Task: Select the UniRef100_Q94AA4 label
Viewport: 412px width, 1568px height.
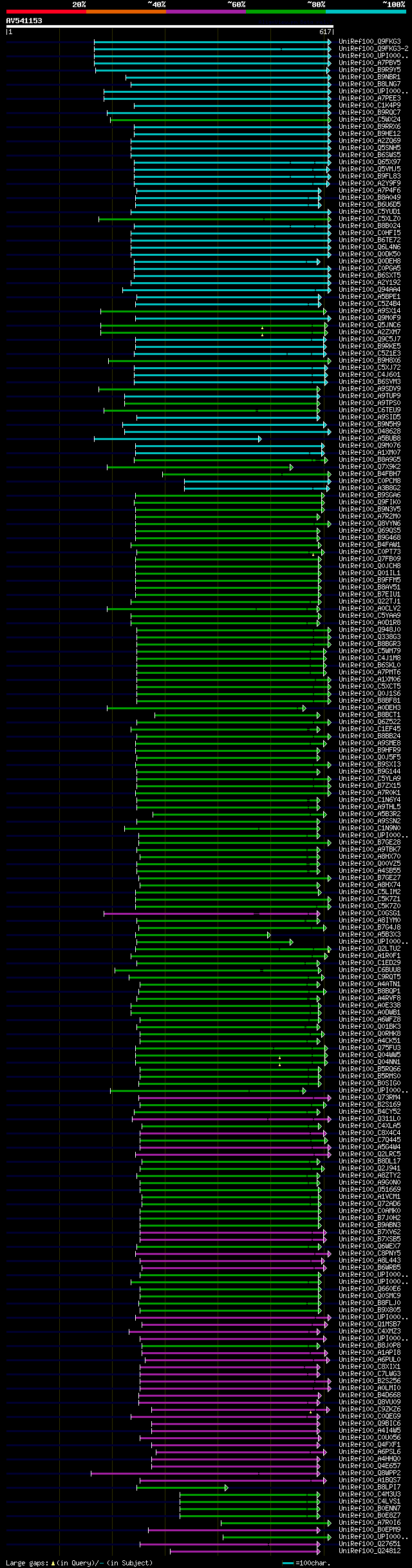Action: [x=370, y=290]
